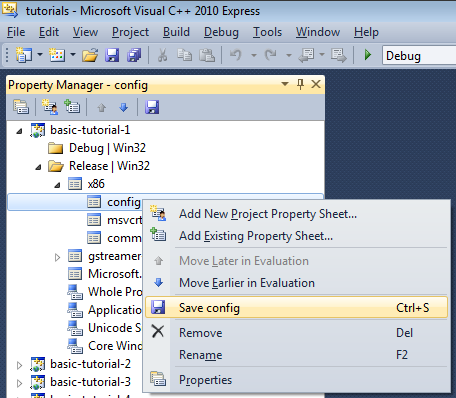Click the Open File folder icon

coord(90,55)
